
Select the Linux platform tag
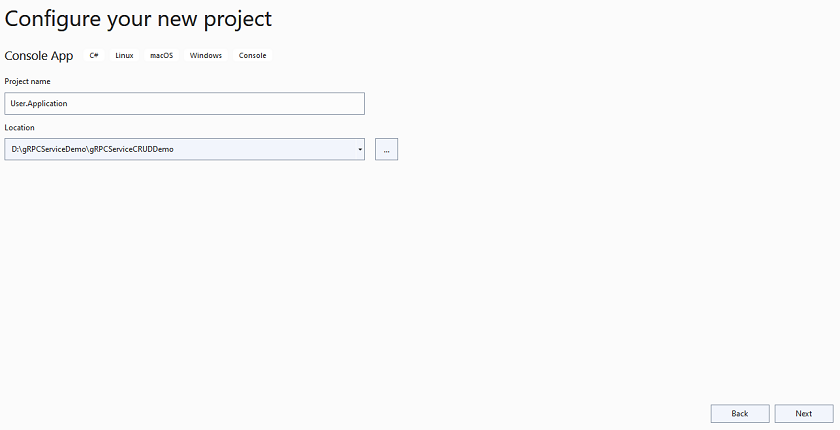click(x=124, y=55)
